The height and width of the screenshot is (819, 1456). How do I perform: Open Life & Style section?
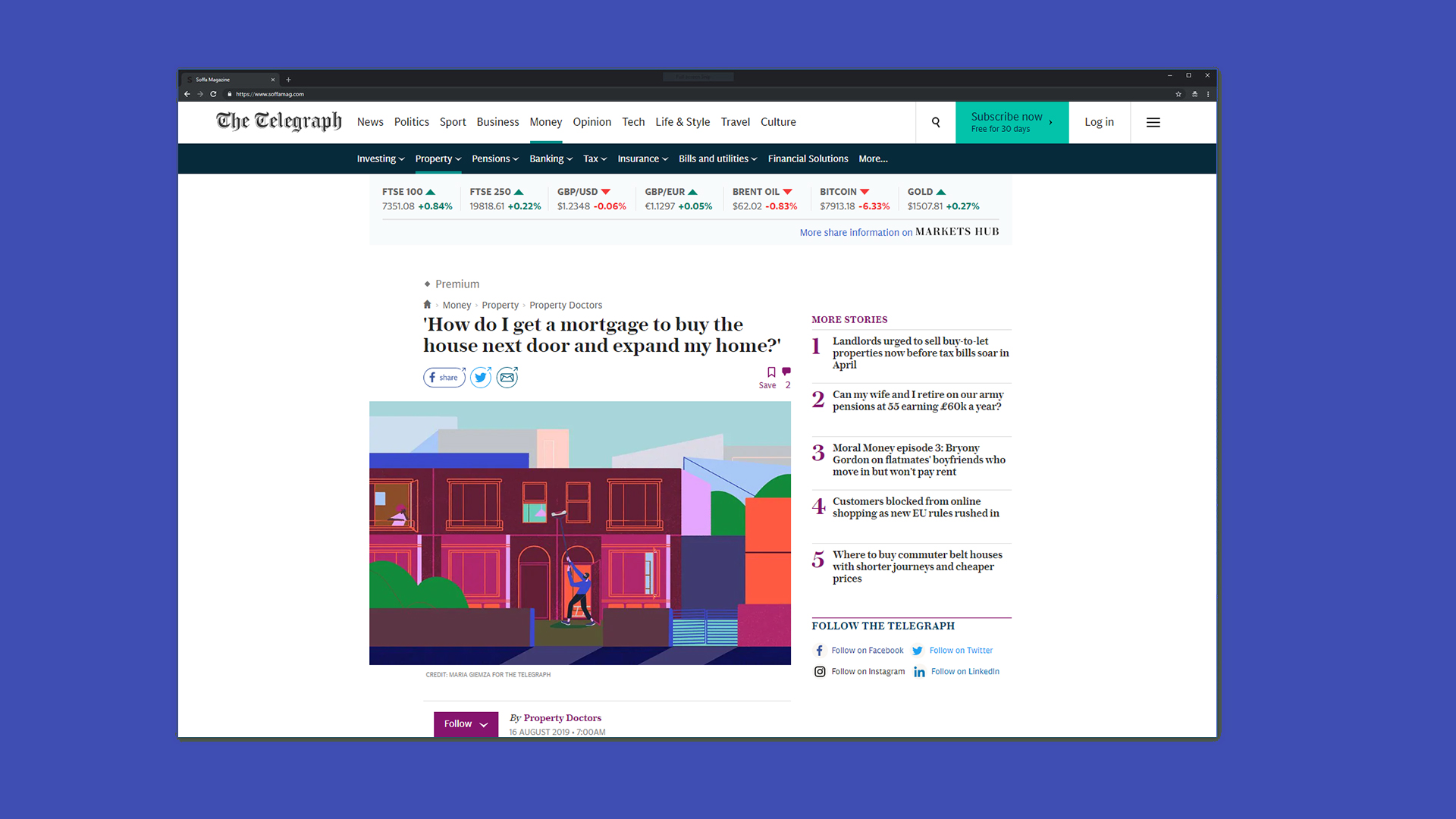[x=682, y=121]
